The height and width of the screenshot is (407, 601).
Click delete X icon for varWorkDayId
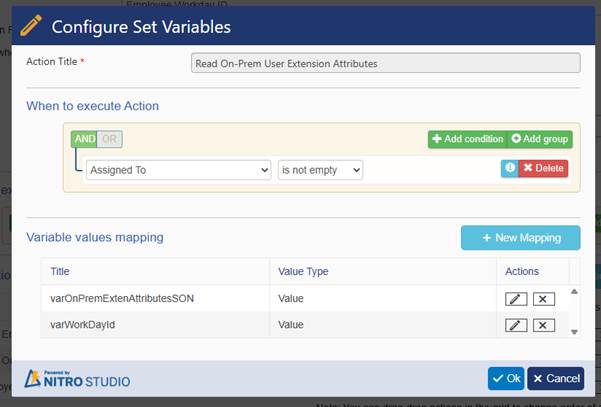pyautogui.click(x=543, y=325)
